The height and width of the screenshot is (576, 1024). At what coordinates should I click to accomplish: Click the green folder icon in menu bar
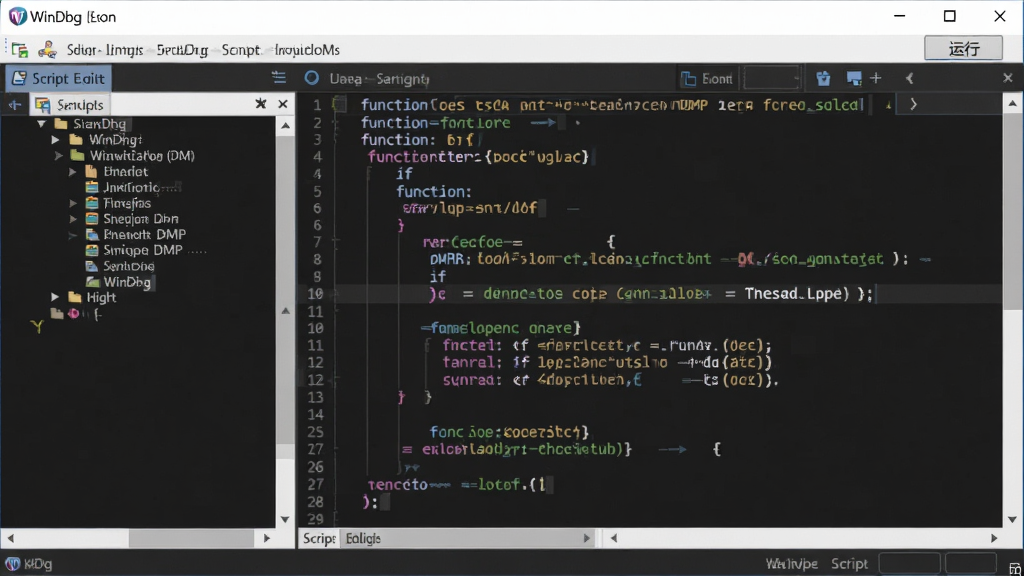[x=20, y=50]
